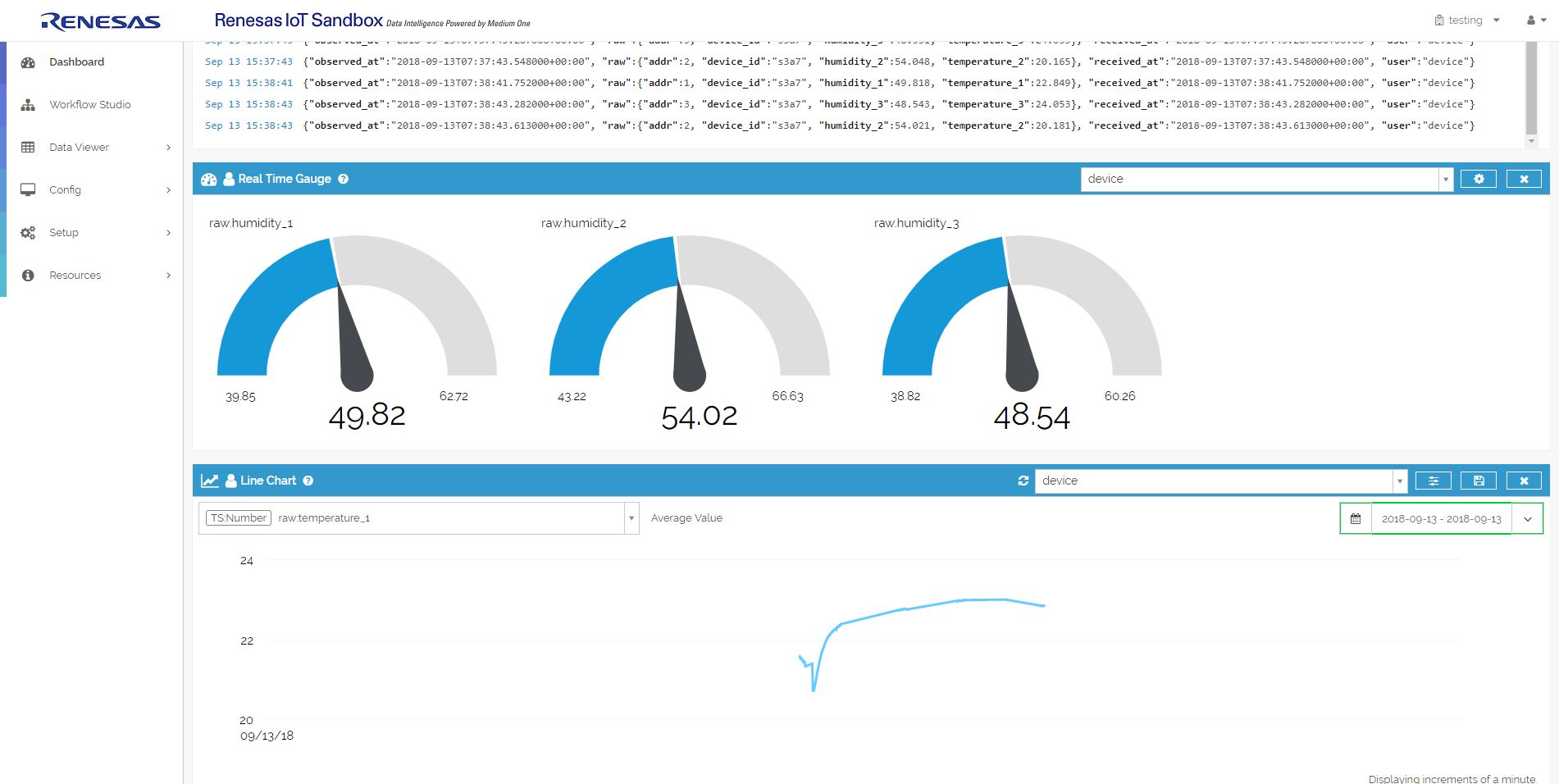This screenshot has height=784, width=1559.
Task: Close the Line Chart widget
Action: (x=1523, y=481)
